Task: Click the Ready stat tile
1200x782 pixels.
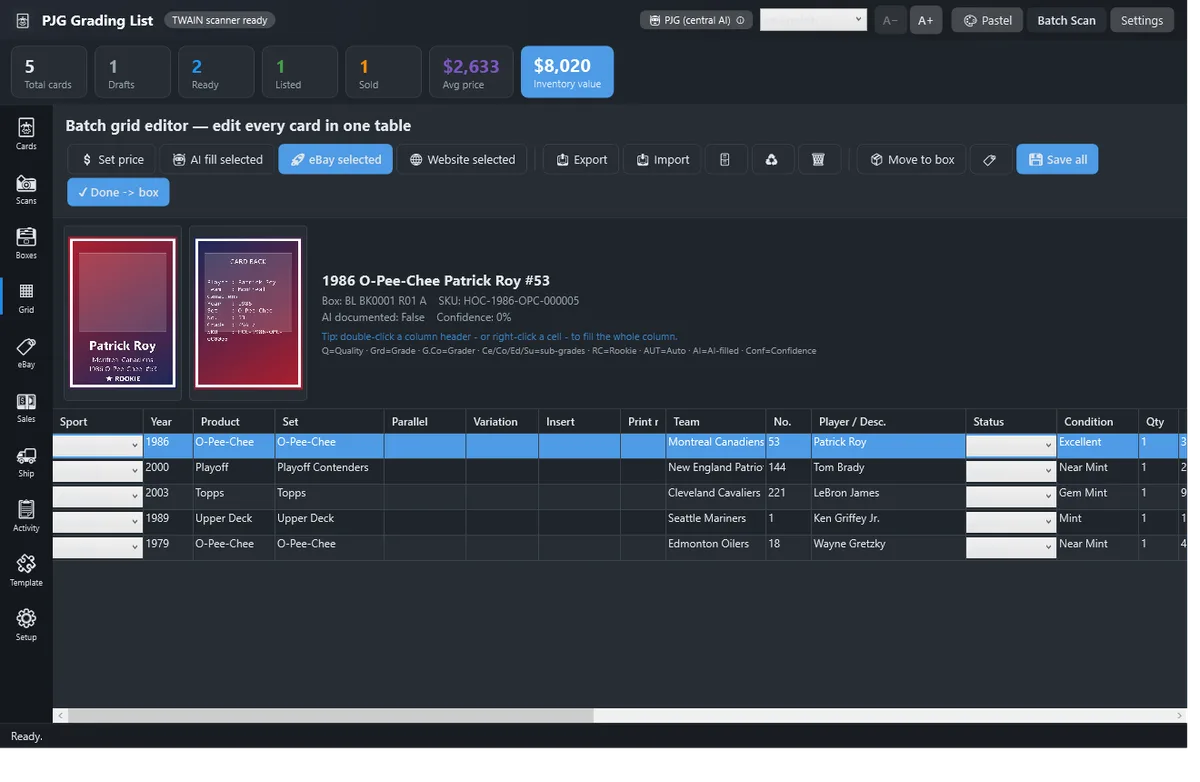Action: coord(216,72)
